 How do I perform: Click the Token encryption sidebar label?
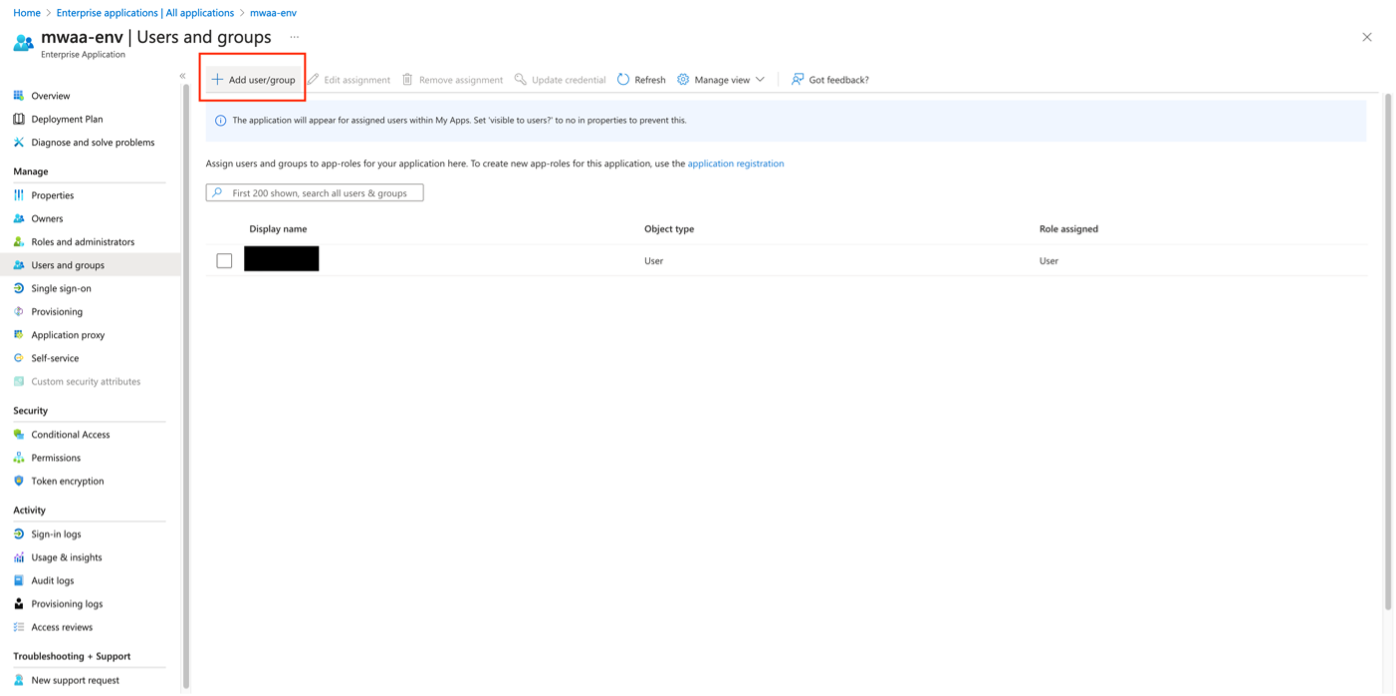tap(68, 481)
